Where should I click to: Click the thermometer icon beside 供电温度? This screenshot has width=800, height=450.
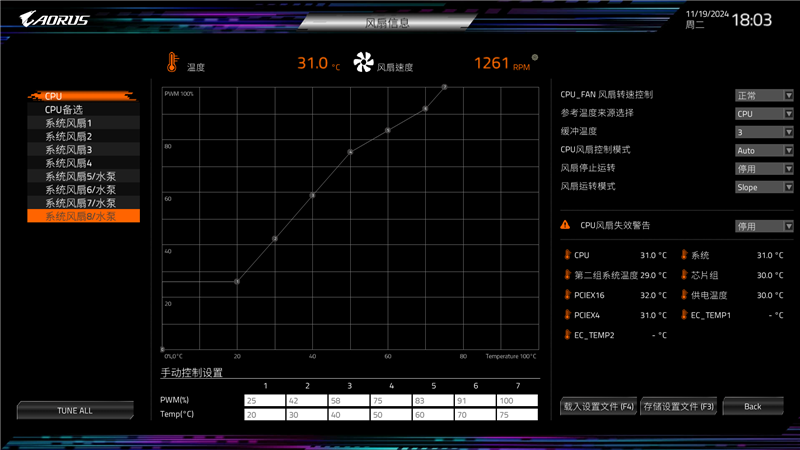(684, 294)
